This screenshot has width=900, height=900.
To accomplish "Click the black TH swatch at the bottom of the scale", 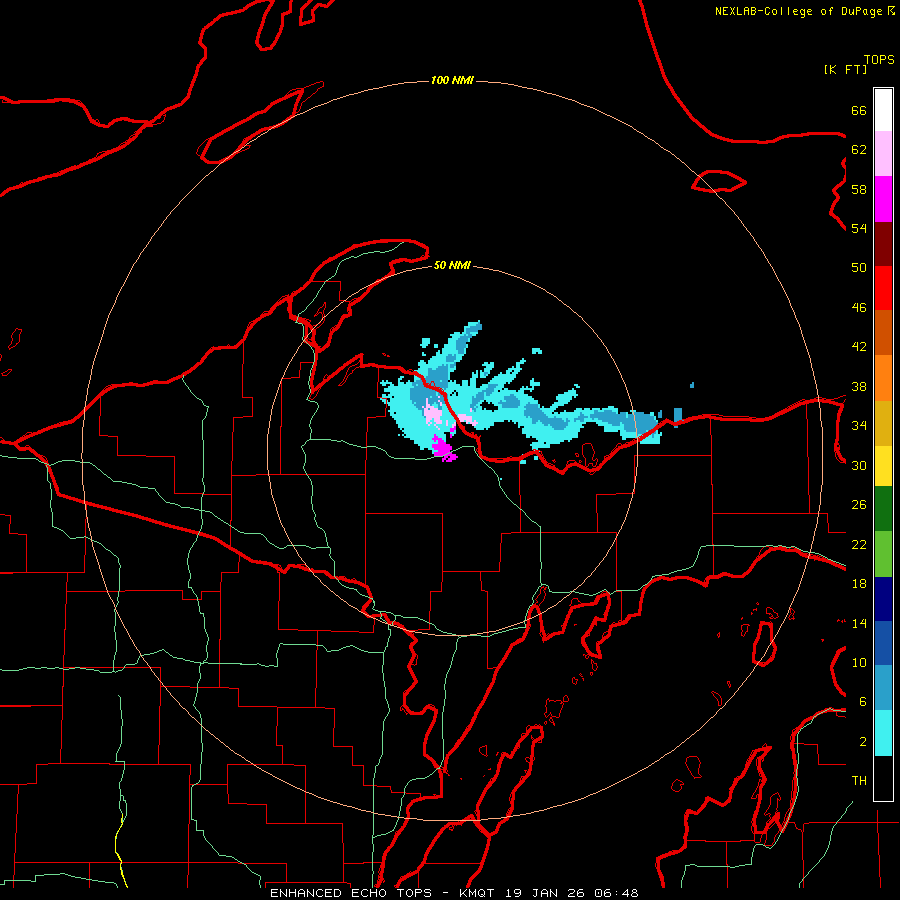I will (883, 778).
